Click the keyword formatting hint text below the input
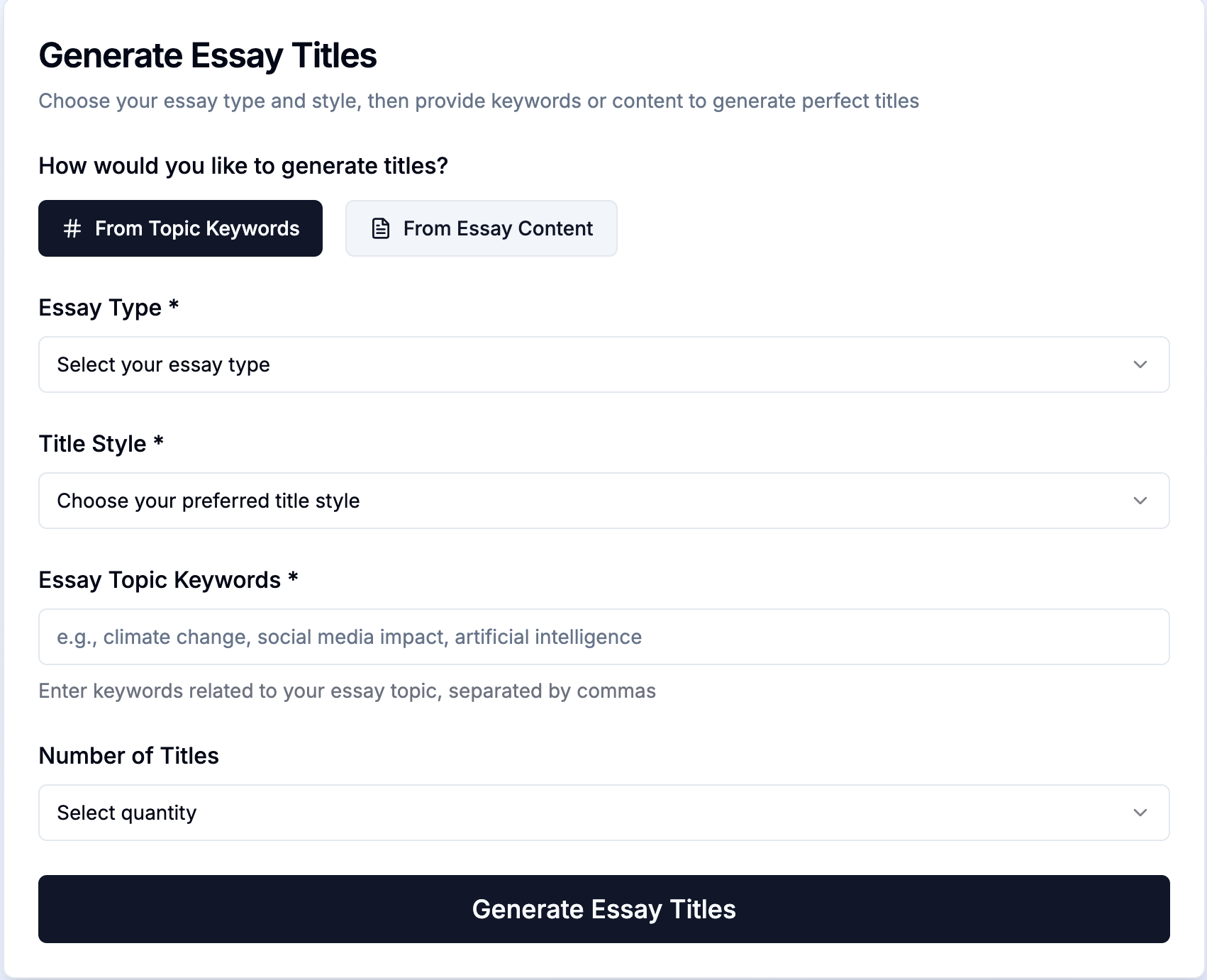 347,690
